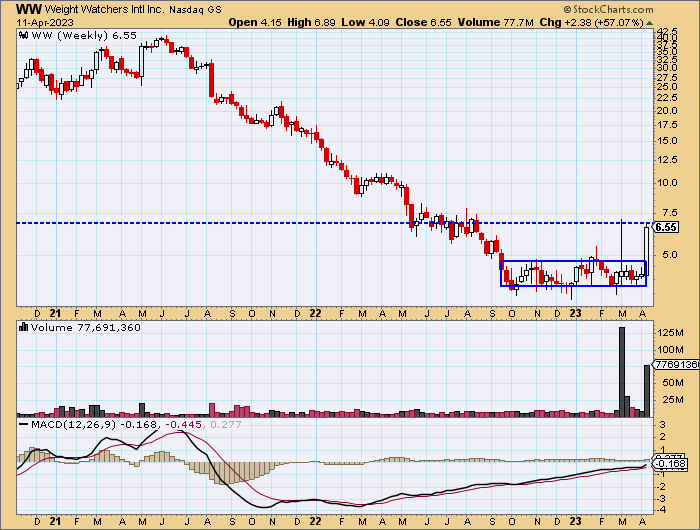700x530 pixels.
Task: Click the -4 MACD axis label
Action: tap(662, 509)
